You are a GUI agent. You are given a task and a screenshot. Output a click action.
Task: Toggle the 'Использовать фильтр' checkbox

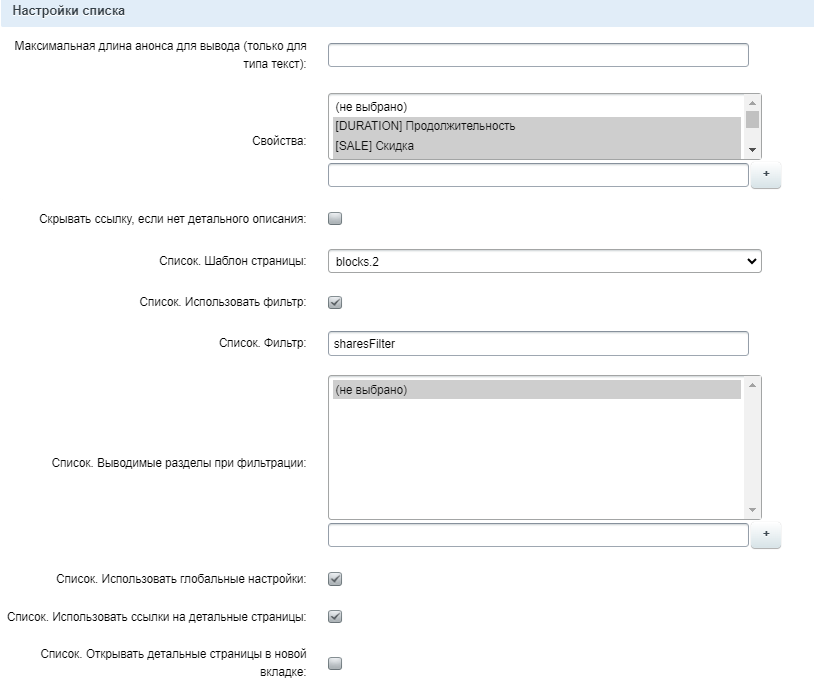coord(335,302)
